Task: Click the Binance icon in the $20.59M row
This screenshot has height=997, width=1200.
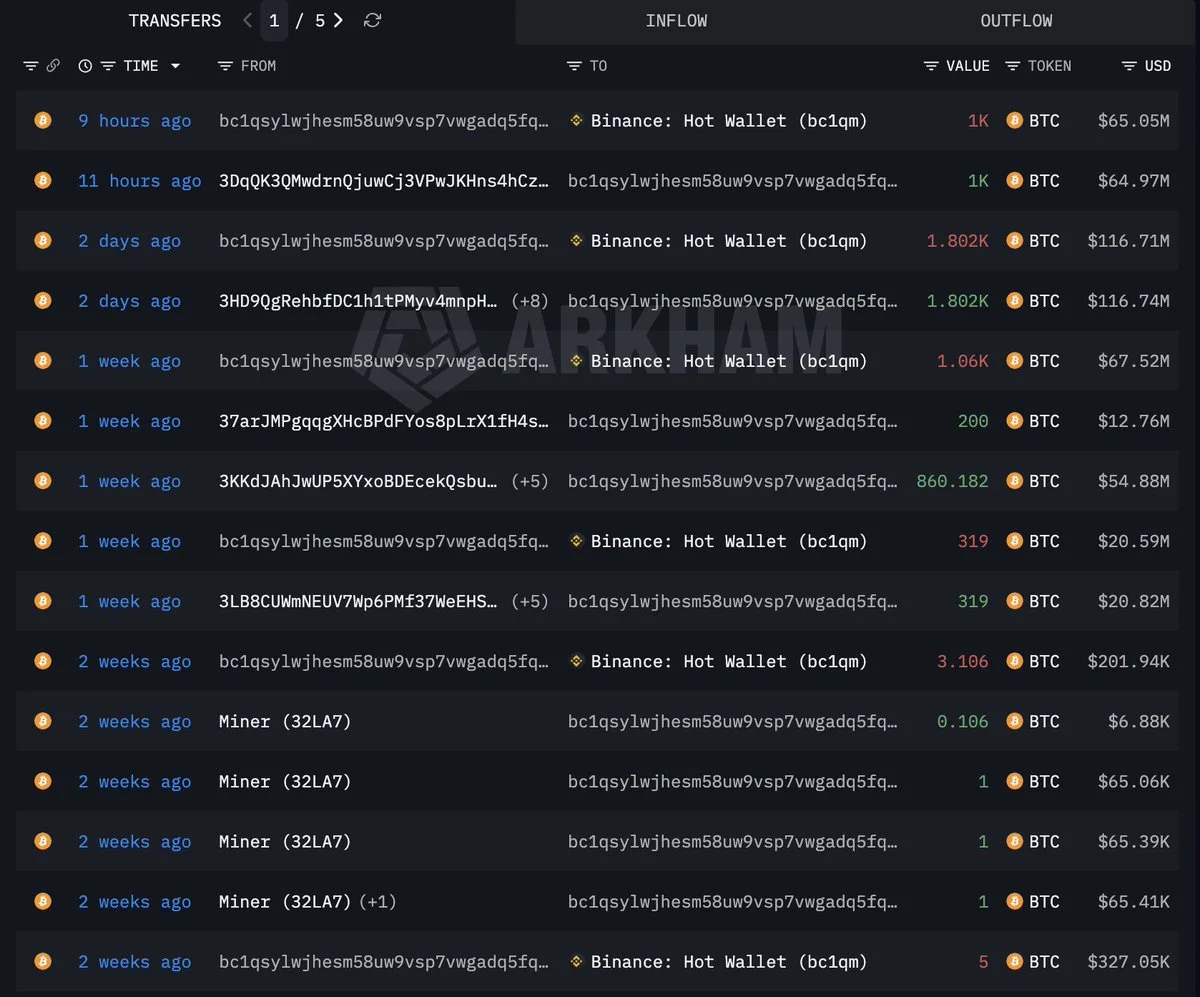Action: point(576,541)
